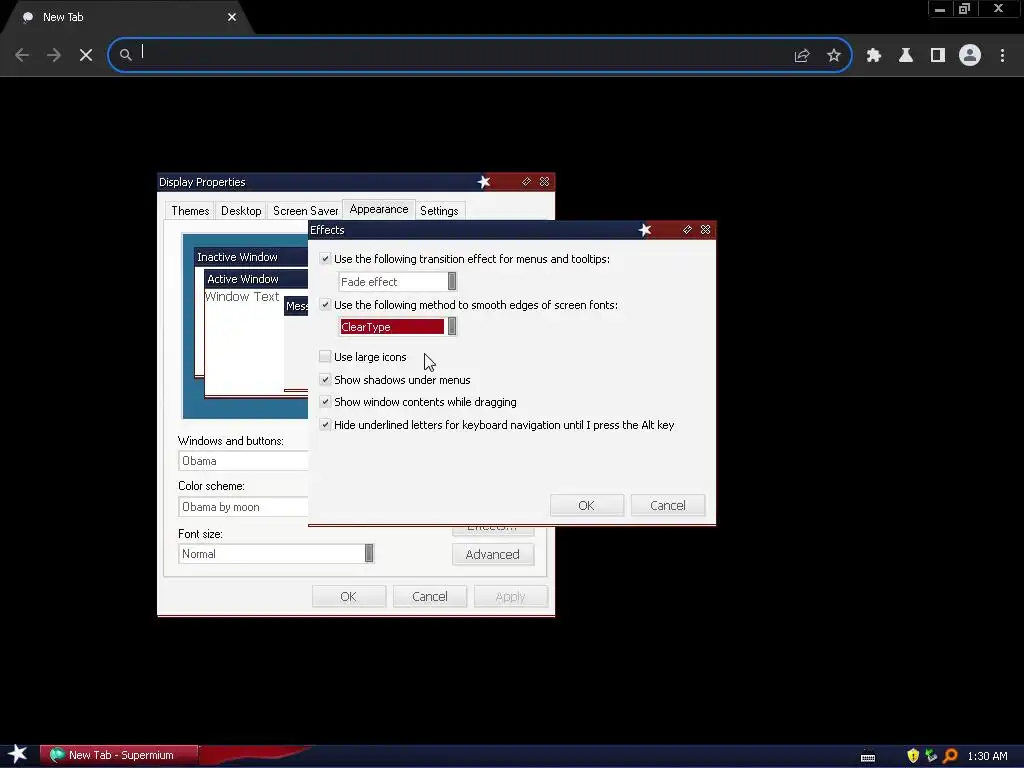Open the browser three-dot menu
This screenshot has width=1024, height=768.
tap(1002, 56)
